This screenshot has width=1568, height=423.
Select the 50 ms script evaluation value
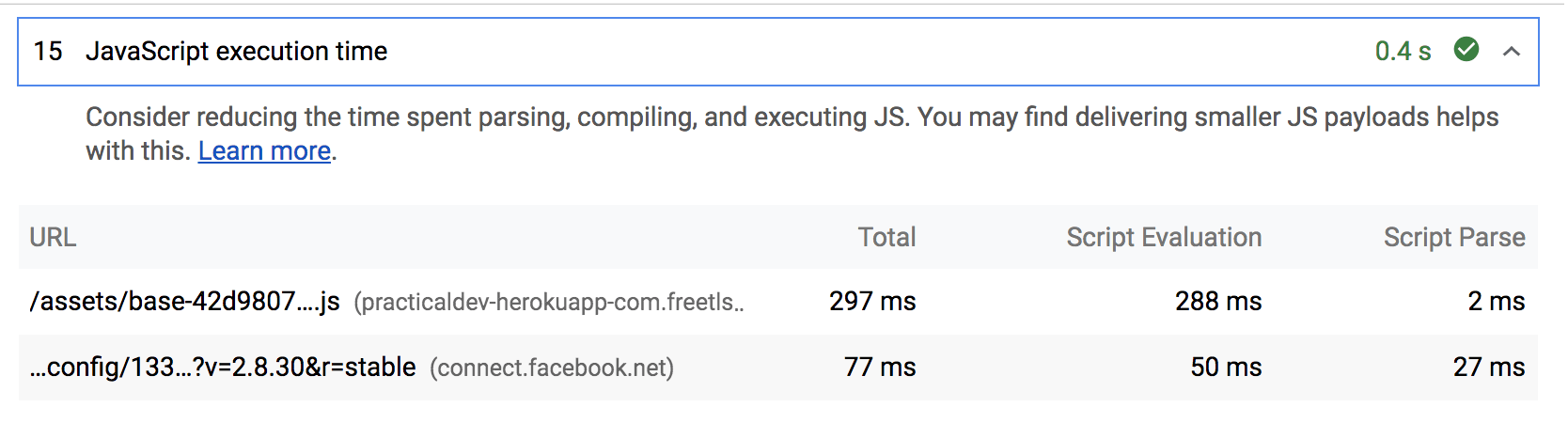(1226, 368)
